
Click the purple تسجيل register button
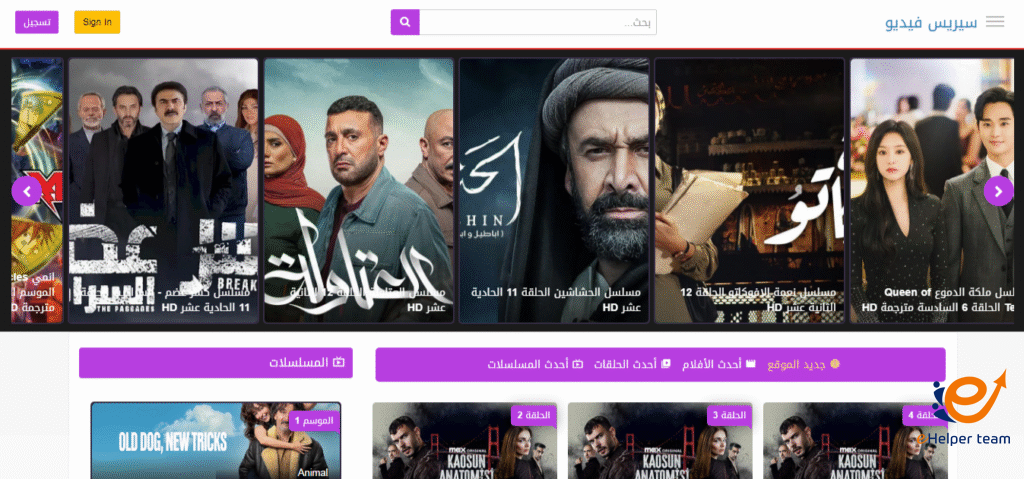click(x=37, y=22)
